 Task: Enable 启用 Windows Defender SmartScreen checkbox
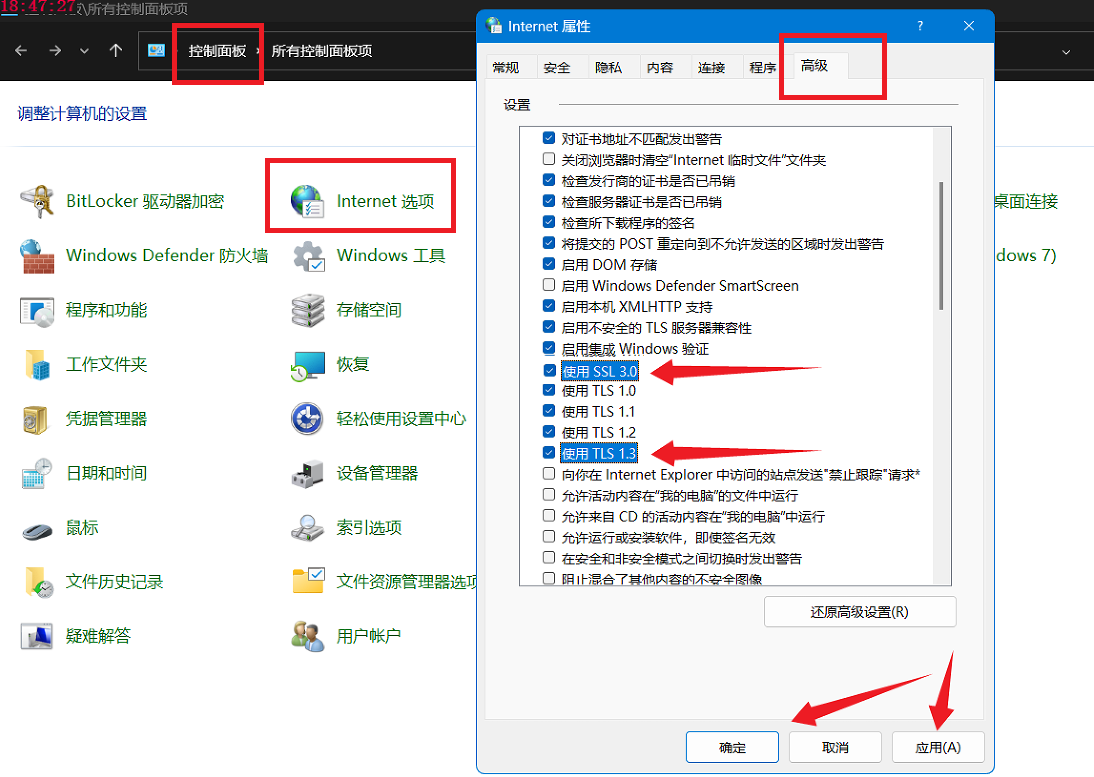point(549,285)
